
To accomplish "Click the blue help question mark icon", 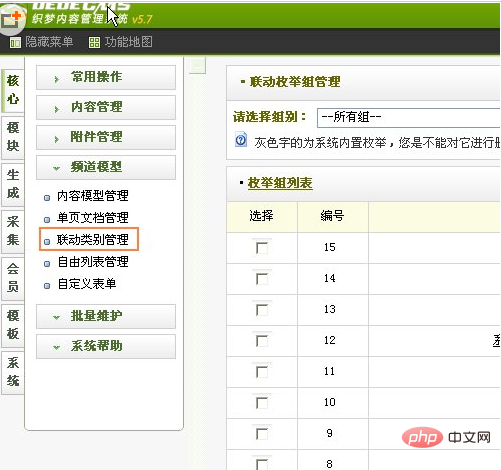I will (241, 140).
